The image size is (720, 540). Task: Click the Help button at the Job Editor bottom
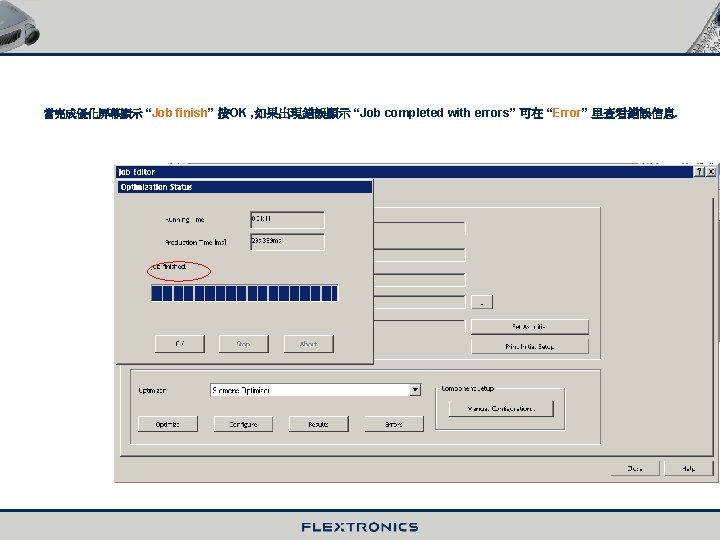tap(688, 468)
